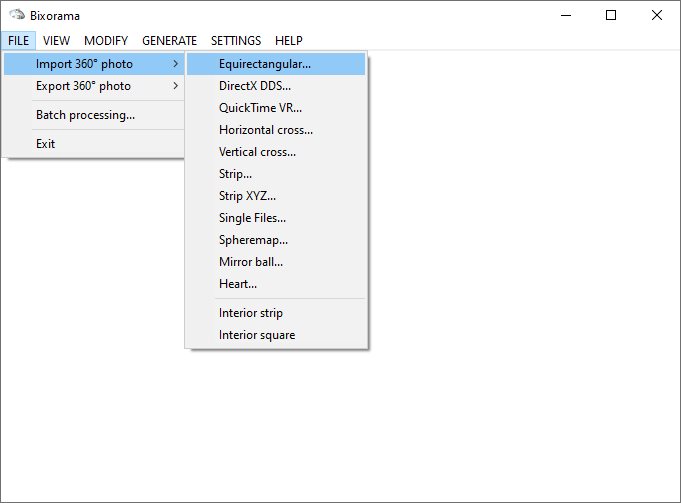Select Strip XYZ import format
Image resolution: width=681 pixels, height=503 pixels.
click(x=247, y=196)
